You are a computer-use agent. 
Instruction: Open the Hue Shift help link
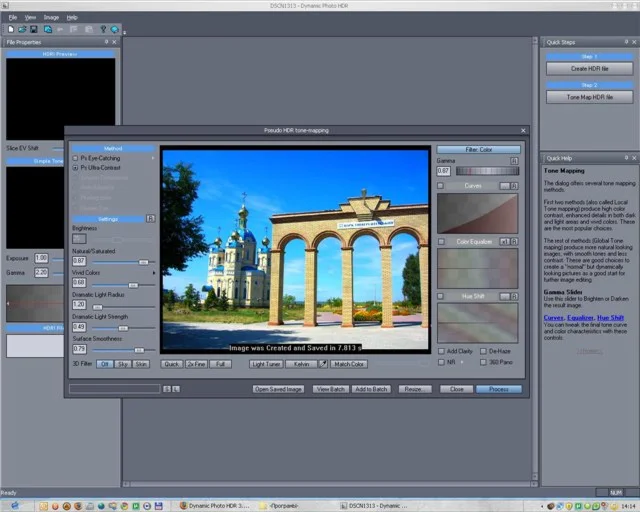pos(611,318)
